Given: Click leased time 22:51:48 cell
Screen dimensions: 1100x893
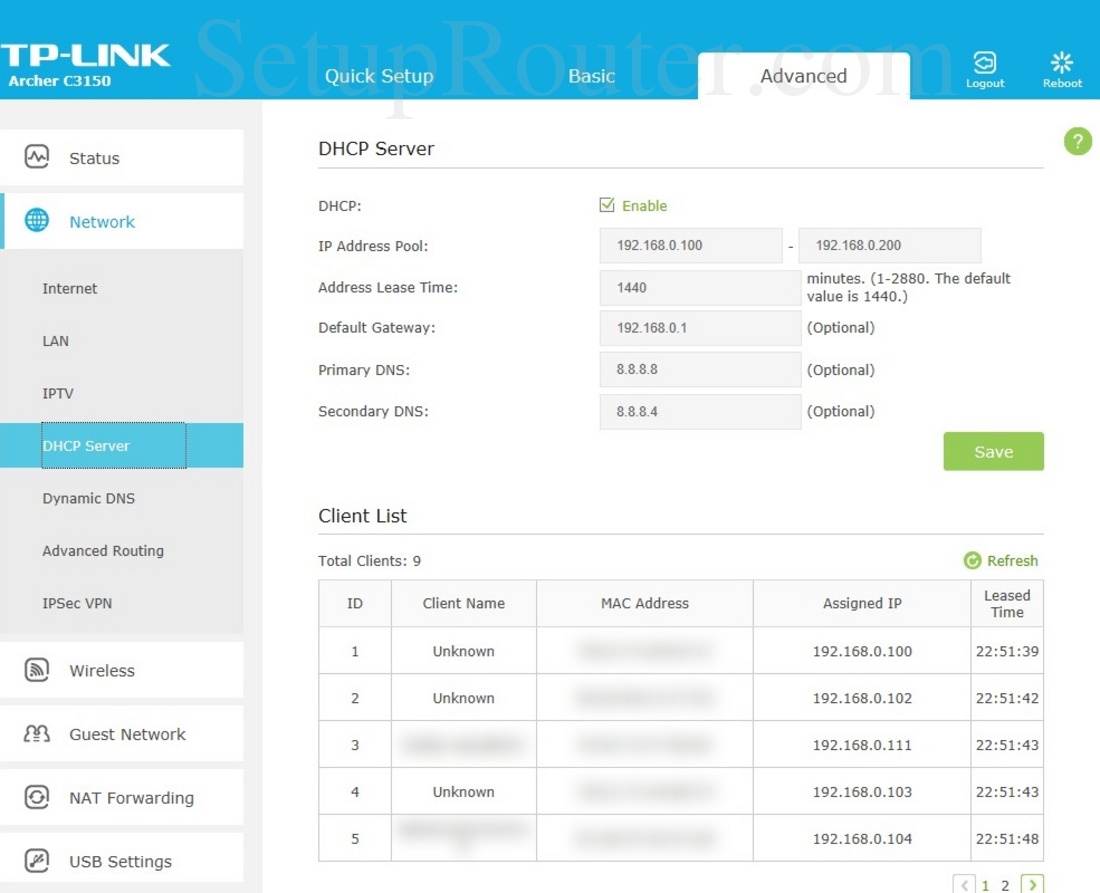Looking at the screenshot, I should coord(1007,839).
